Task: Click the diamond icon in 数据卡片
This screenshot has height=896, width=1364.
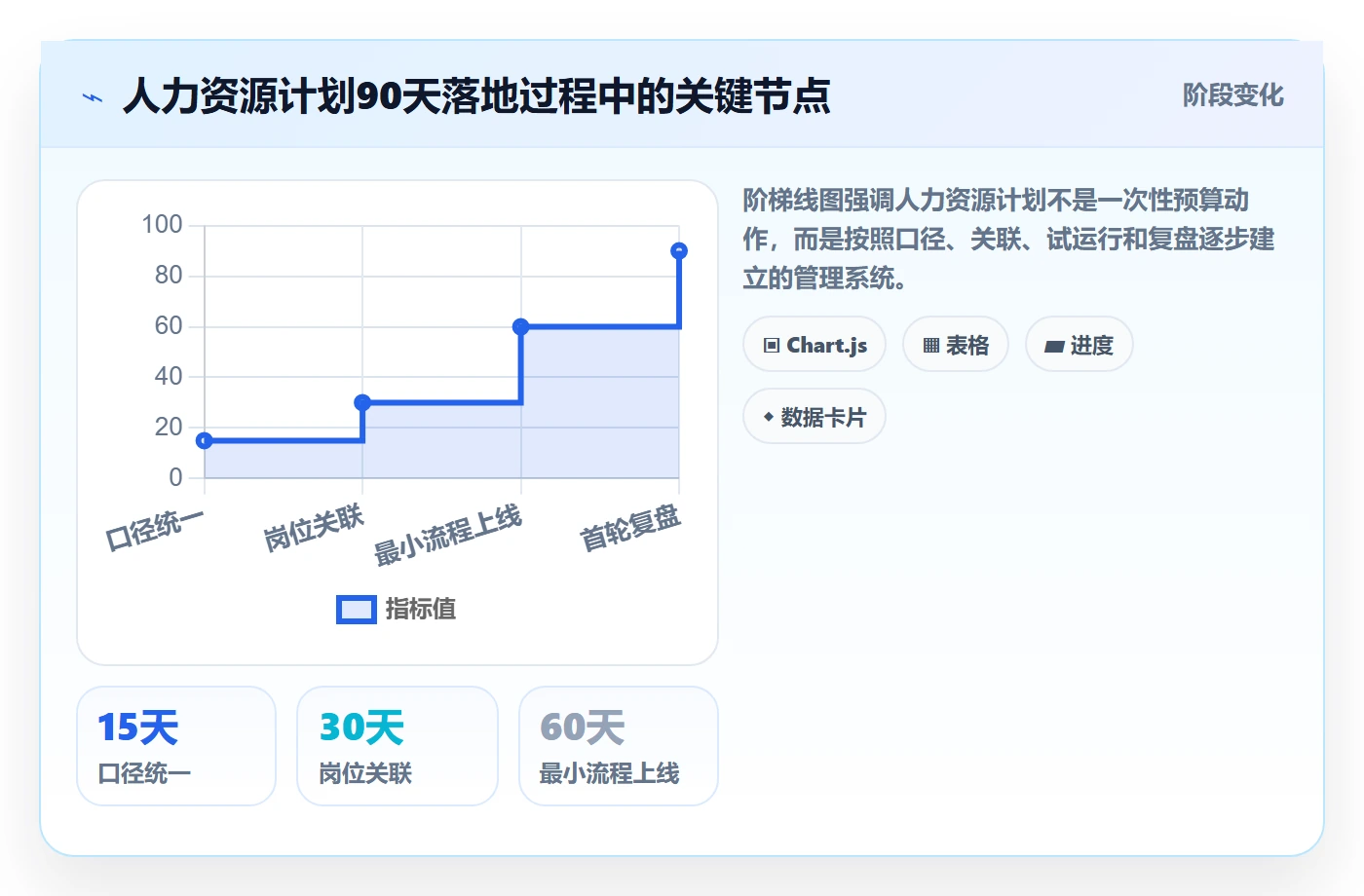Action: (x=769, y=417)
